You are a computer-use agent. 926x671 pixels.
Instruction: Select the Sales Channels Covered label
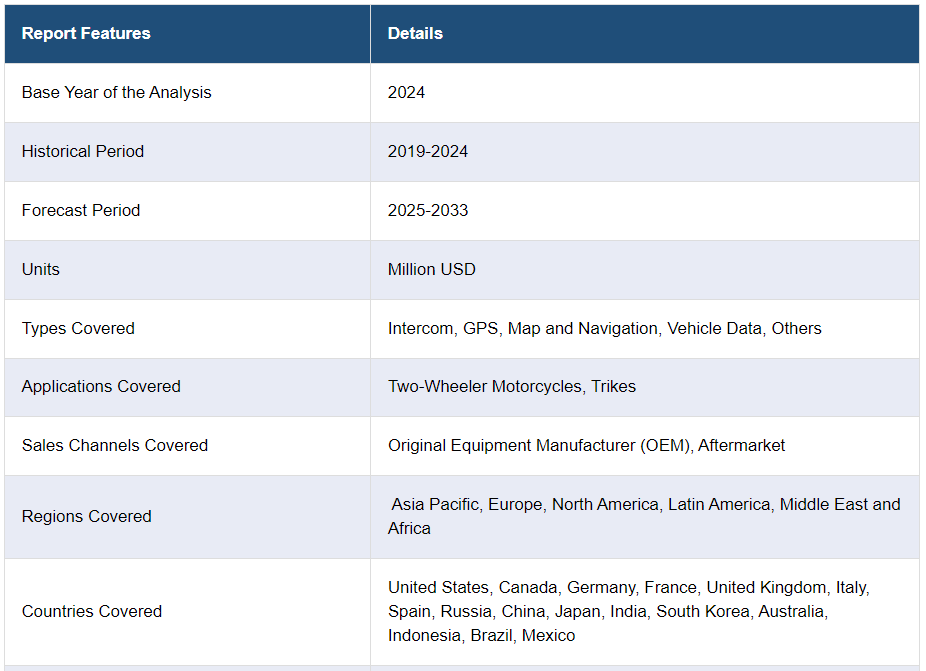(x=115, y=445)
